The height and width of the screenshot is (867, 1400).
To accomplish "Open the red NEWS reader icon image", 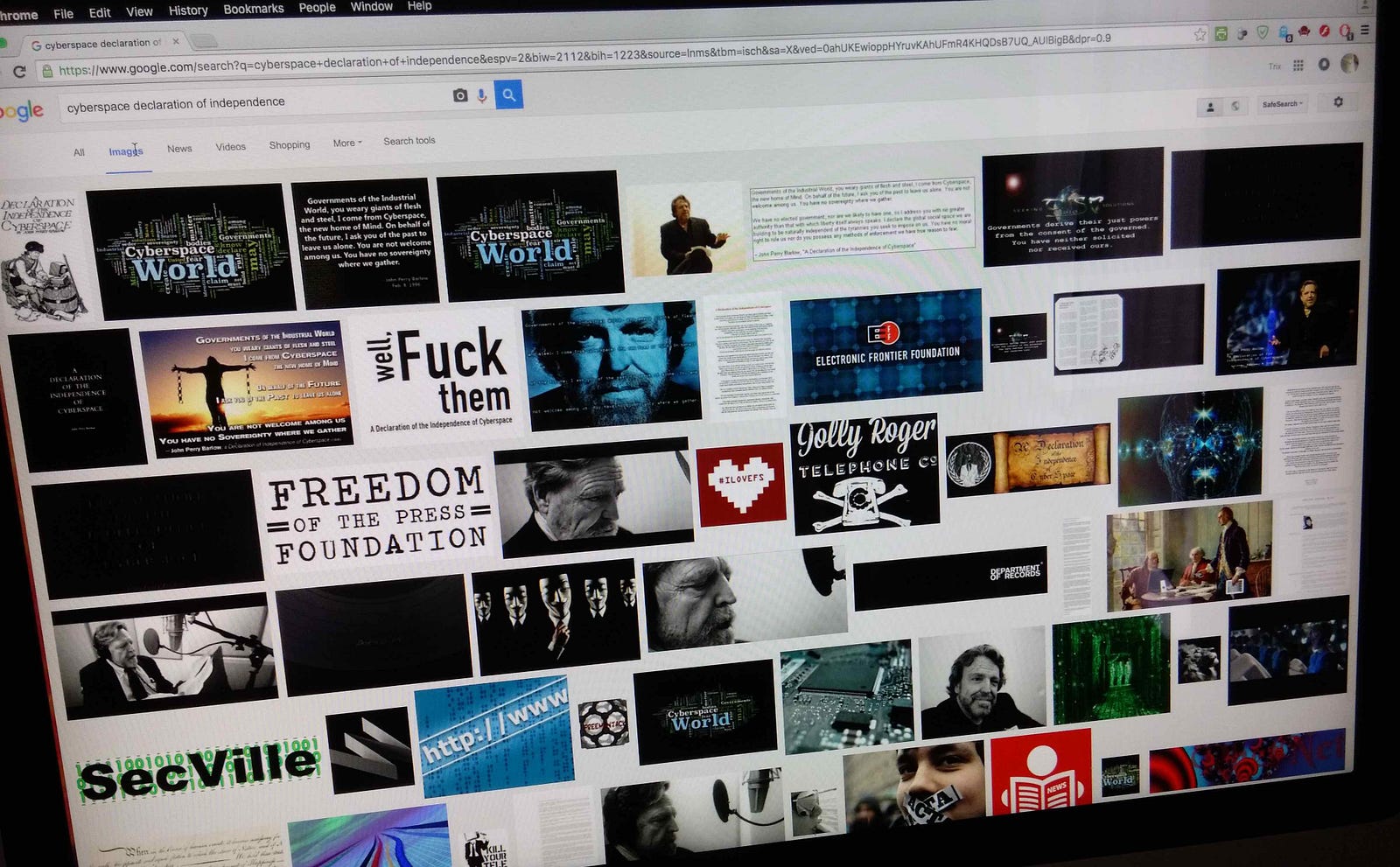I will (1042, 773).
